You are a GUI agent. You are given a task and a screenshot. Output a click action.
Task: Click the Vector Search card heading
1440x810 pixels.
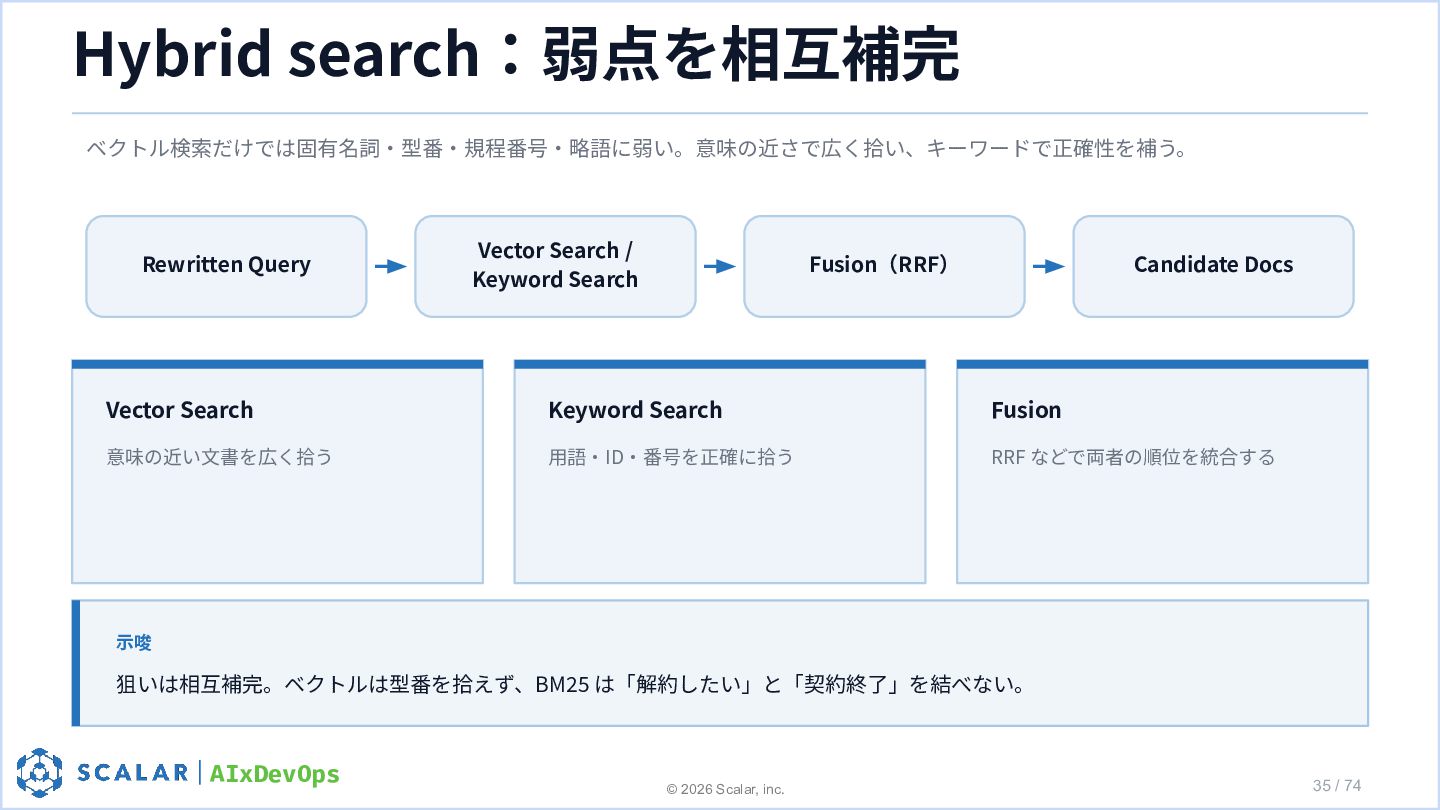[x=180, y=410]
